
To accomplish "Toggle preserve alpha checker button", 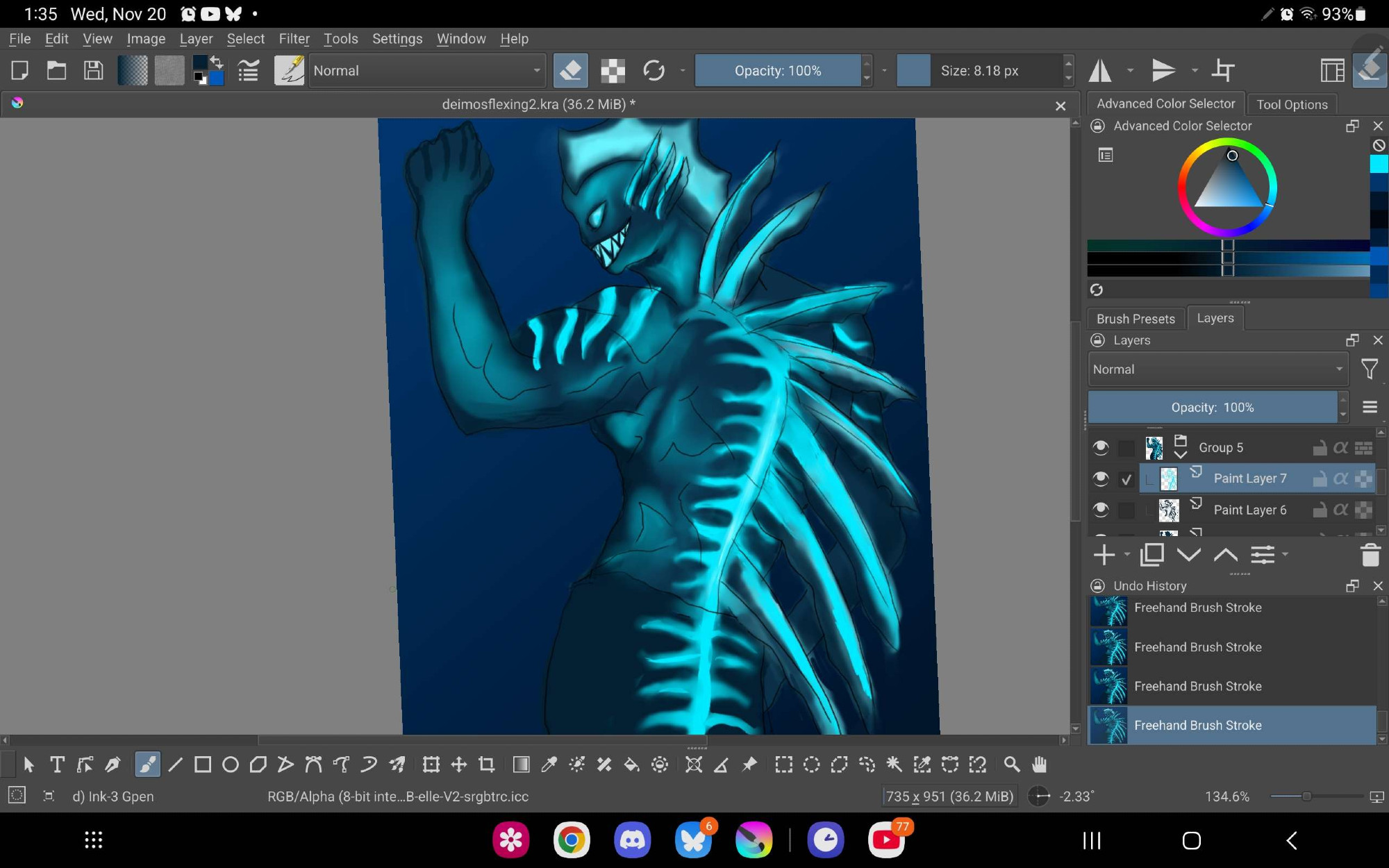I will (x=613, y=70).
